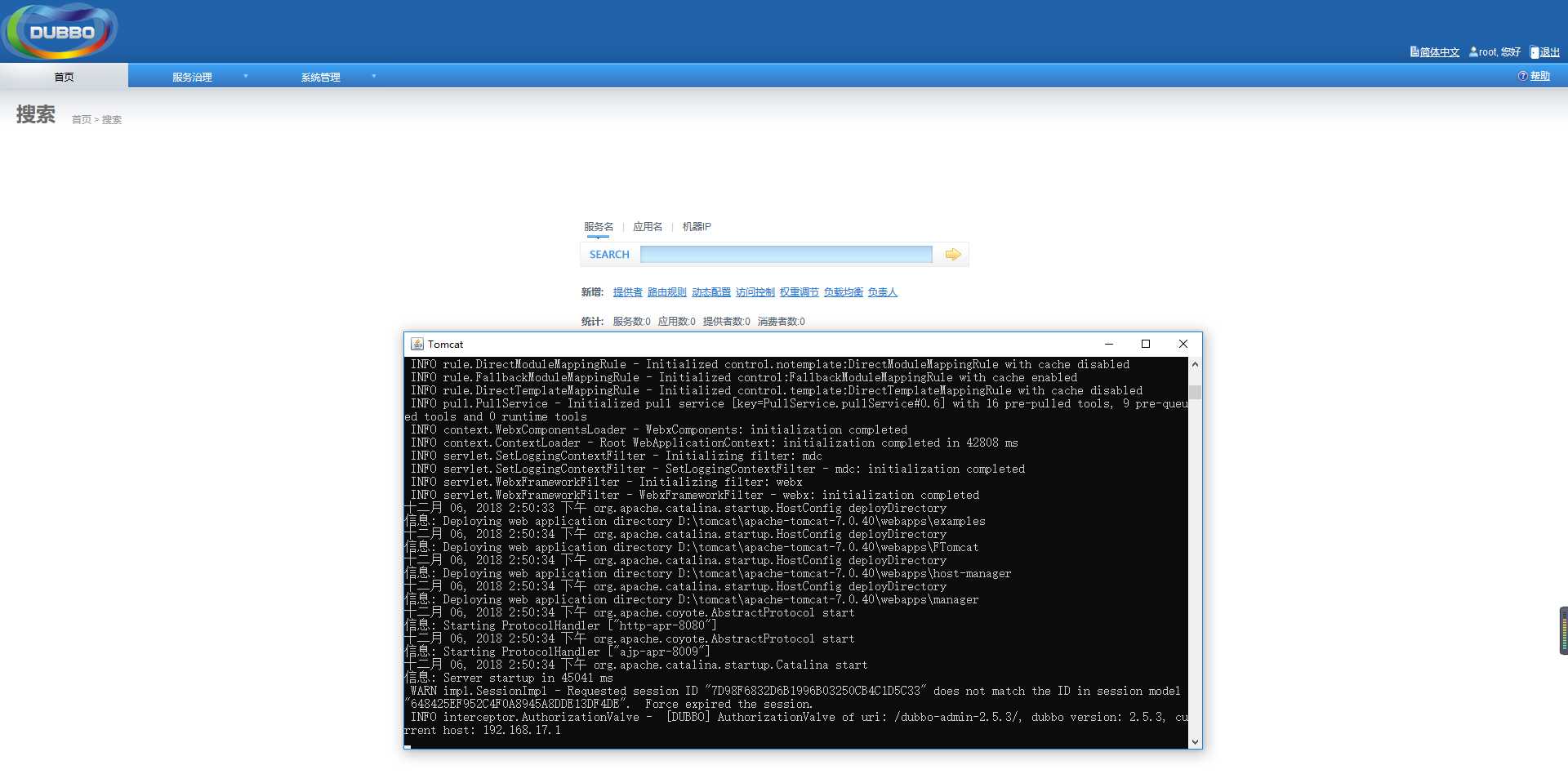
Task: Click the 路由规则 link
Action: (x=666, y=292)
